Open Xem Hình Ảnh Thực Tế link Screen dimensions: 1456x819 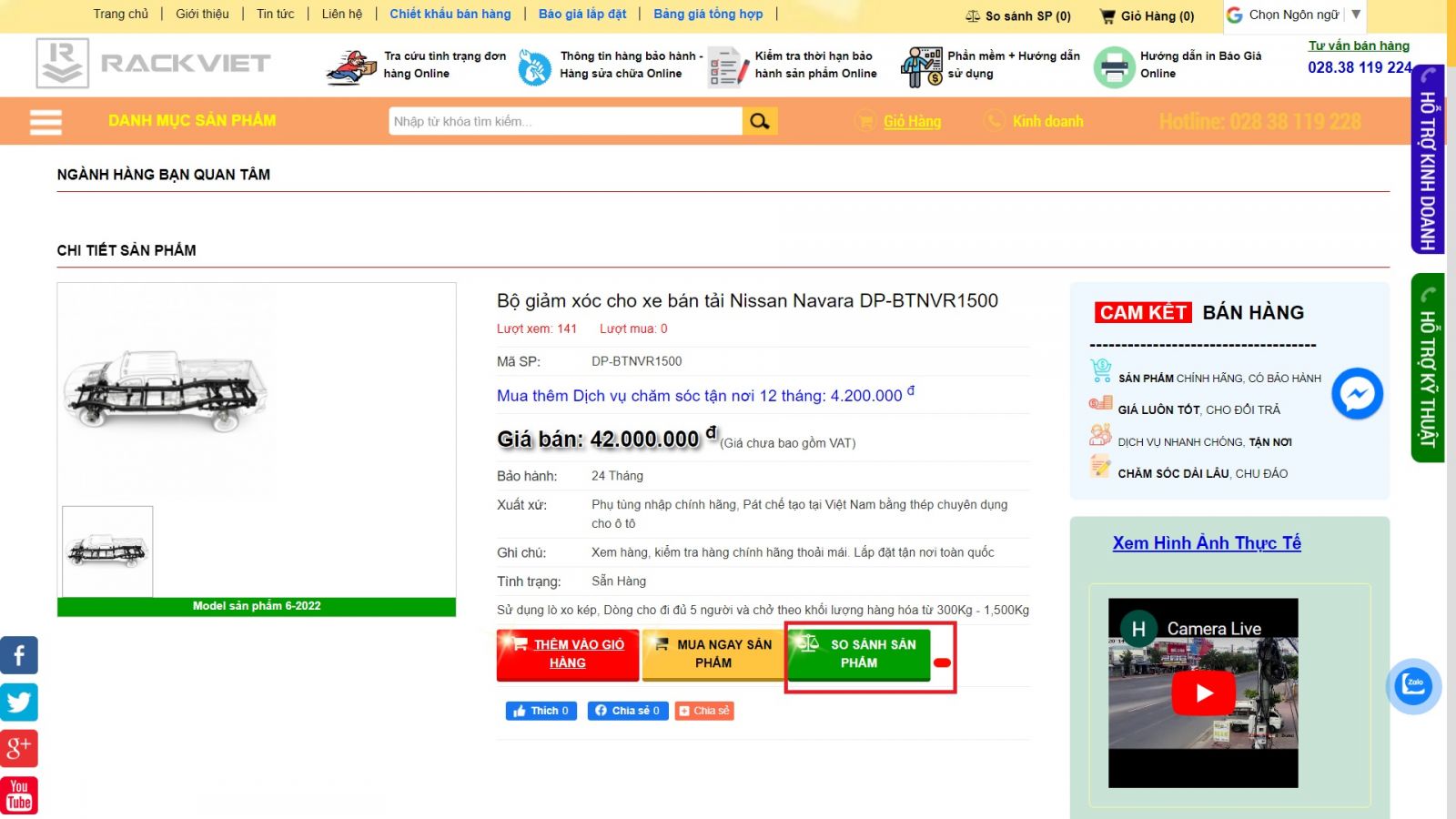coord(1207,543)
